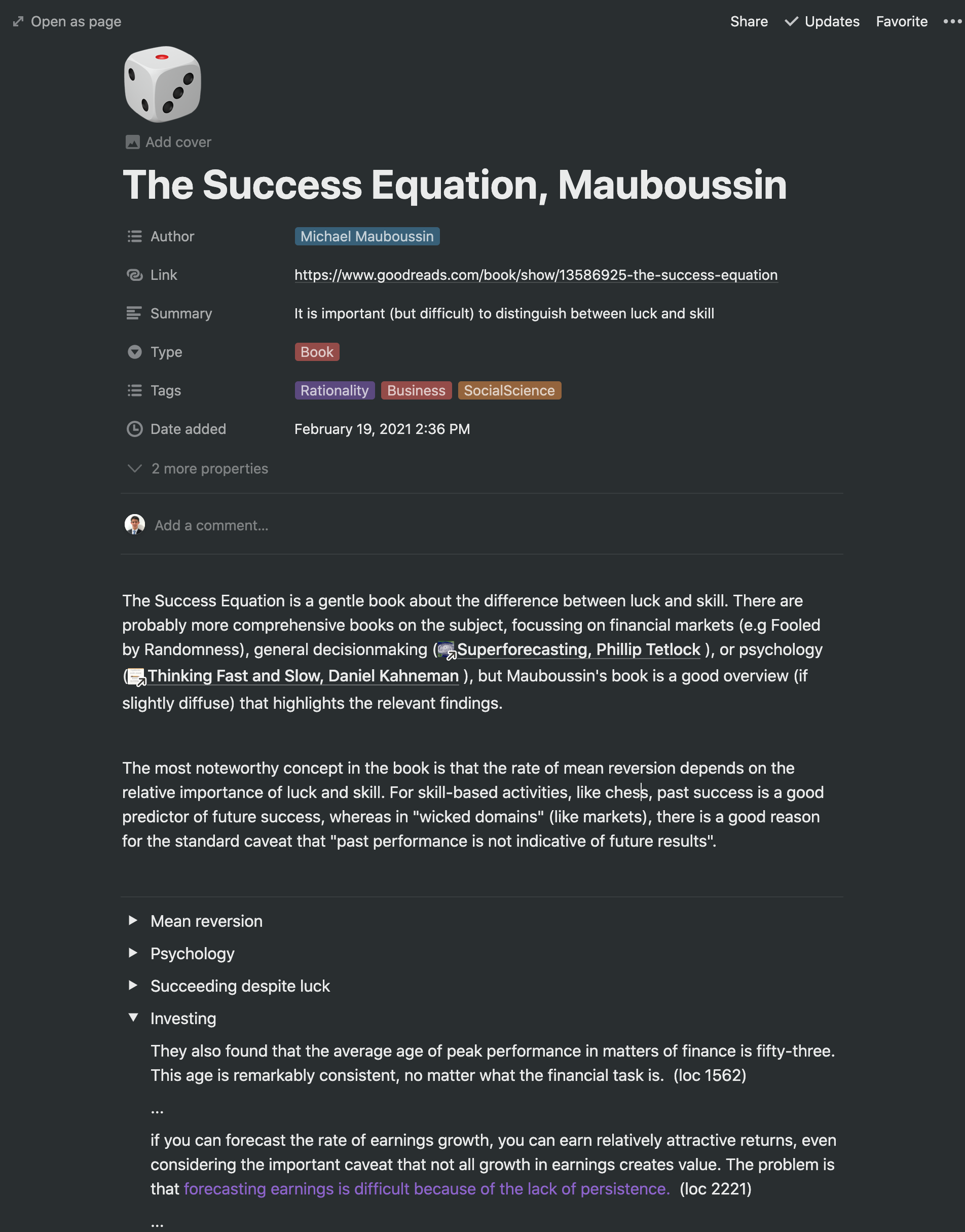The height and width of the screenshot is (1232, 965).
Task: Mark the page as Favorite
Action: (902, 21)
